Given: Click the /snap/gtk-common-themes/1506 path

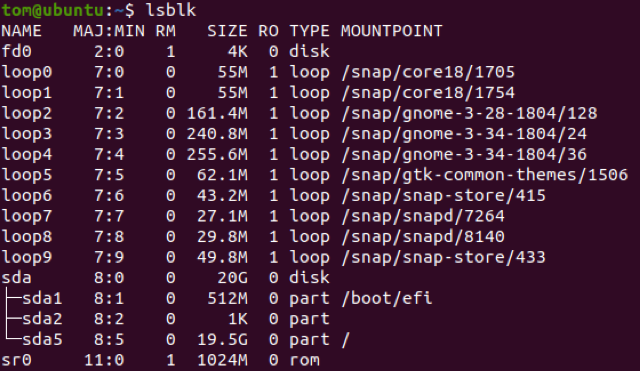Looking at the screenshot, I should pyautogui.click(x=484, y=175).
